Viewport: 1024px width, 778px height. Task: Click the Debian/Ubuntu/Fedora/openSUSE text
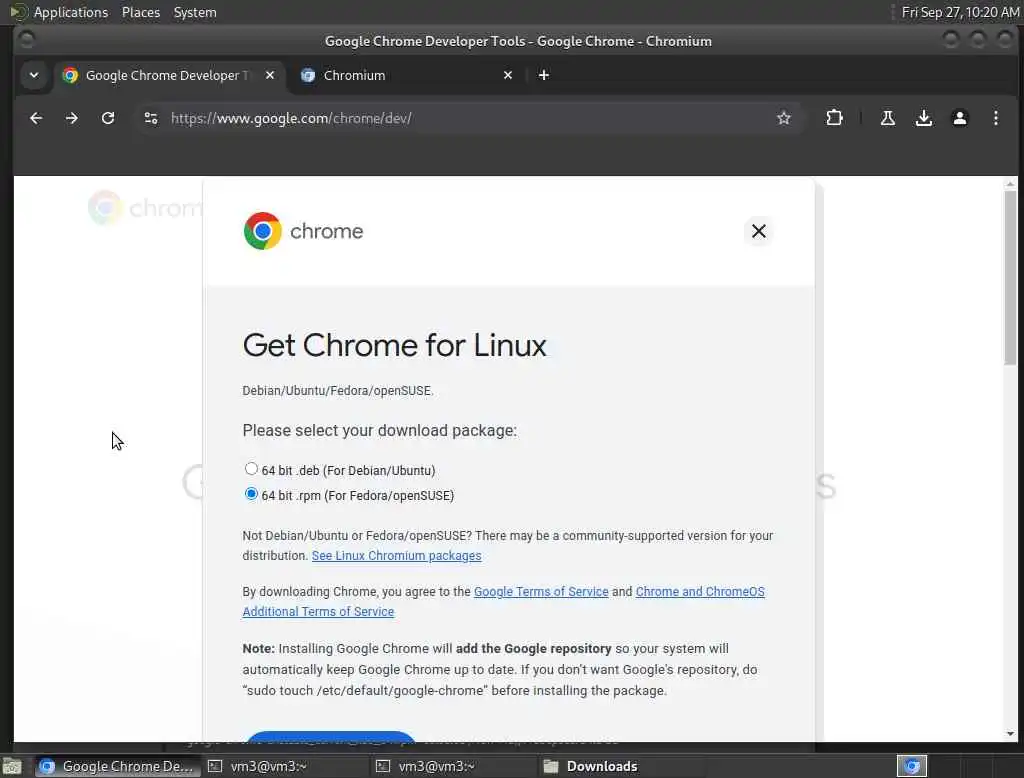click(x=338, y=391)
